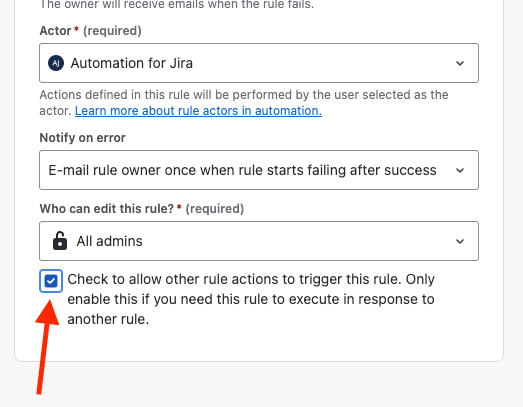Select the 'Automation for Jira' actor field

point(259,63)
